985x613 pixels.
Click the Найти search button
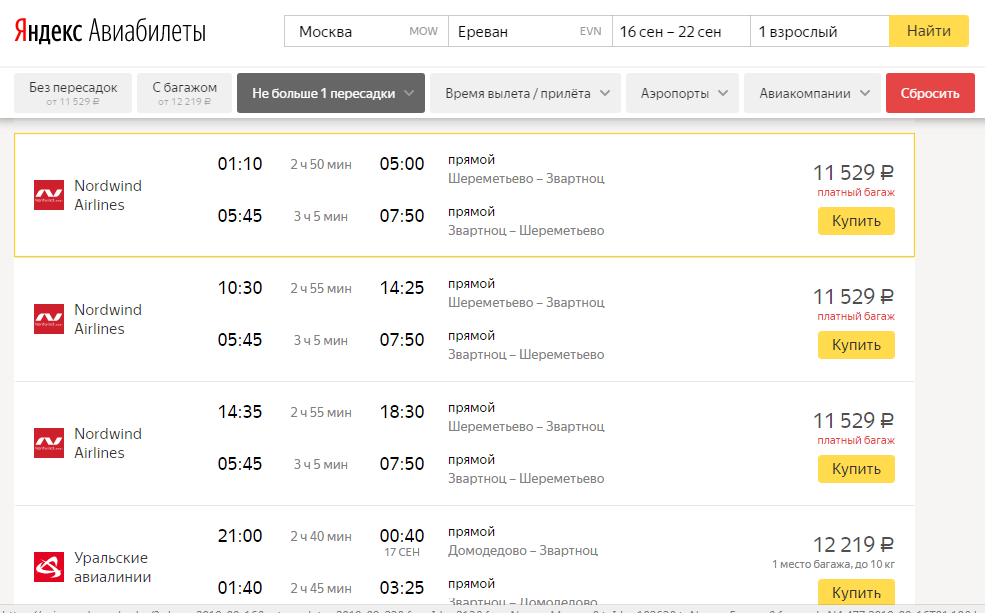coord(929,31)
